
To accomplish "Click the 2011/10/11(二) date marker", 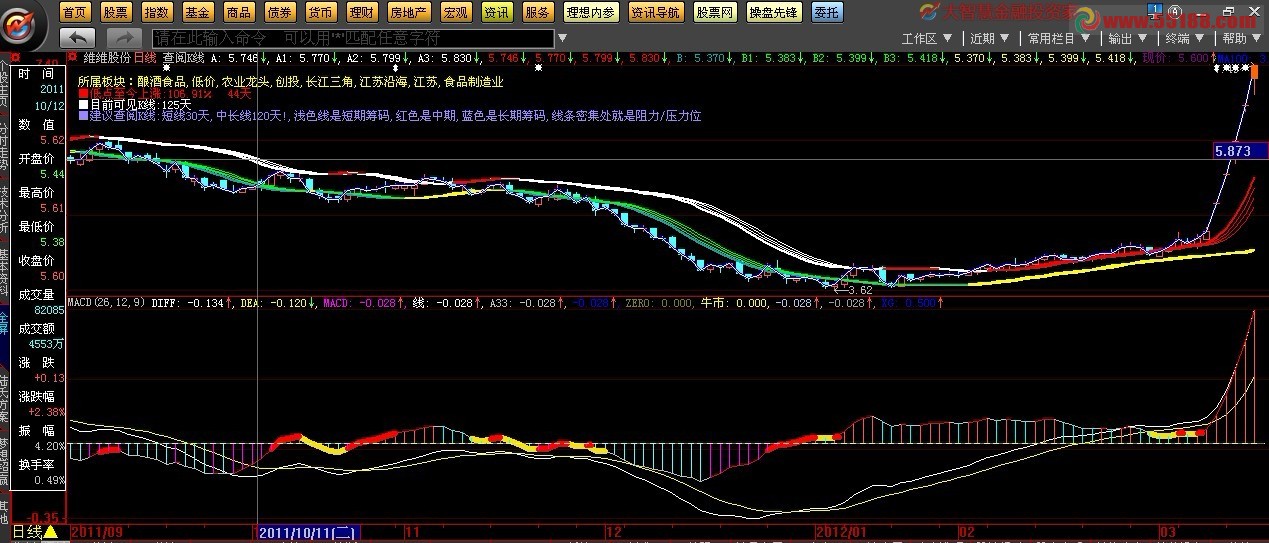I will point(308,533).
